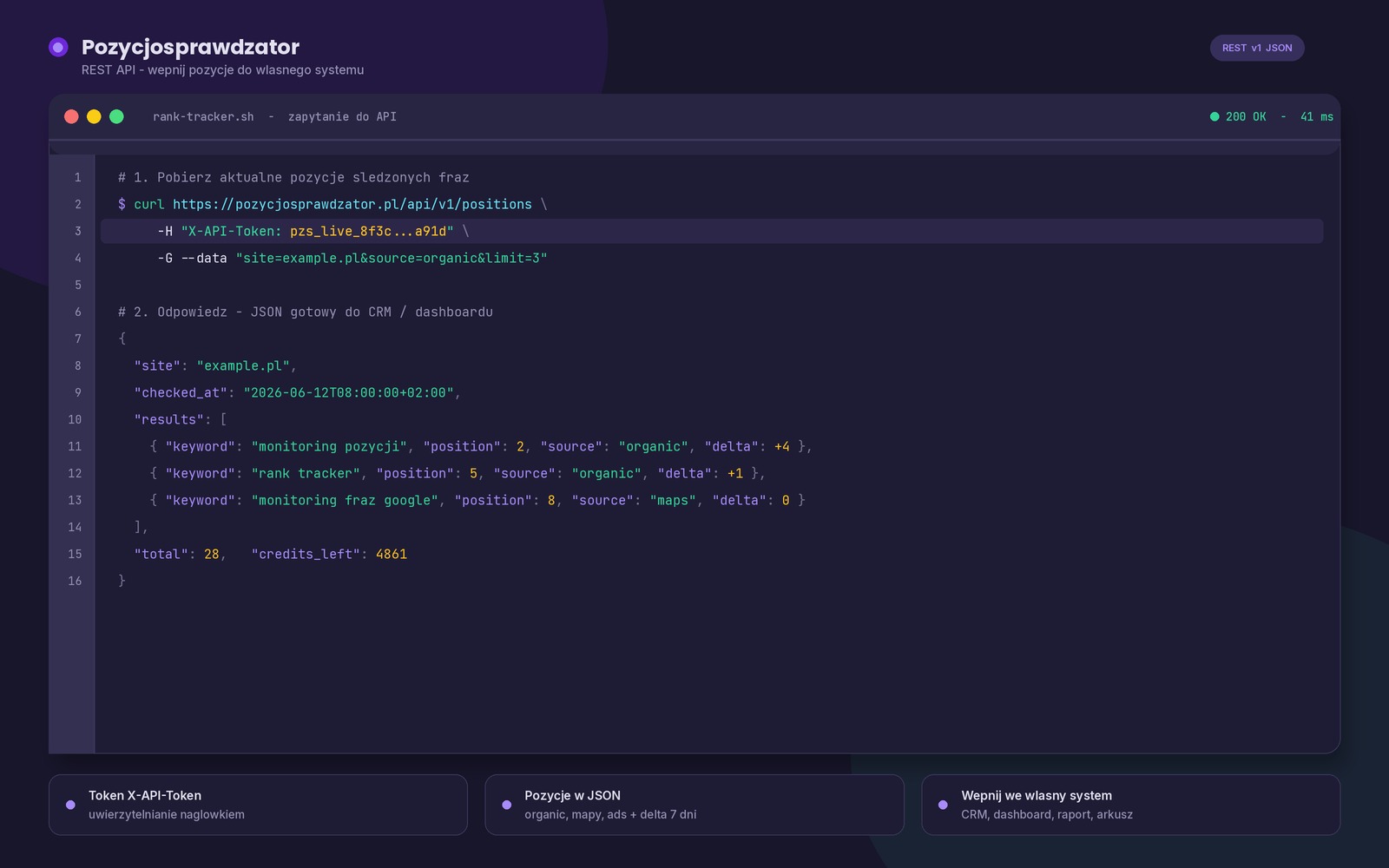Click the Pozycjosprawdzator title
The height and width of the screenshot is (868, 1389).
(190, 47)
